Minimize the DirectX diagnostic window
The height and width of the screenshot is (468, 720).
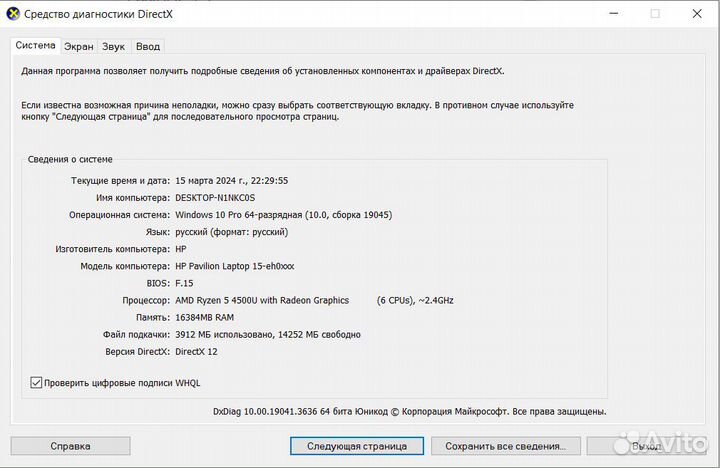click(x=610, y=13)
